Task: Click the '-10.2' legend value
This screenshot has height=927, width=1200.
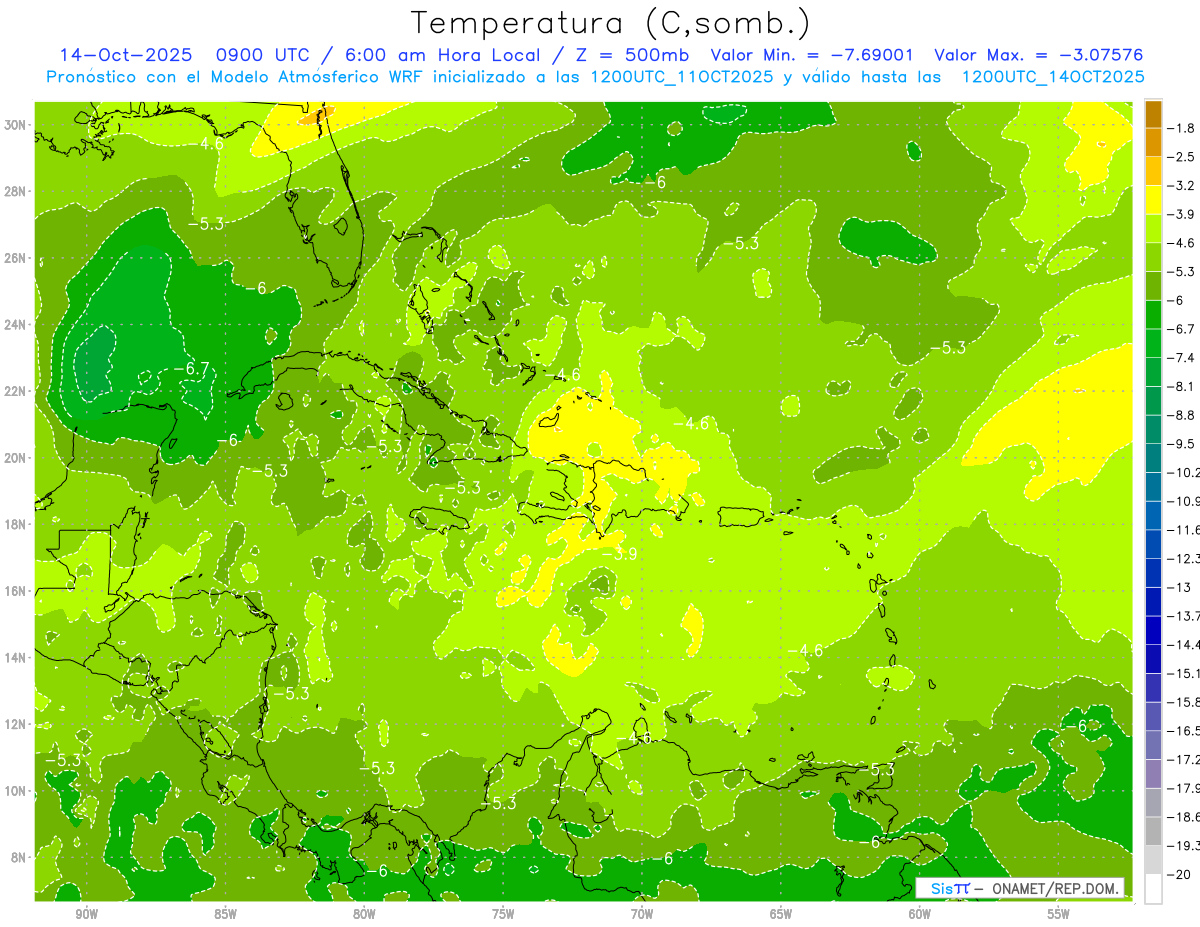Action: [x=1184, y=472]
